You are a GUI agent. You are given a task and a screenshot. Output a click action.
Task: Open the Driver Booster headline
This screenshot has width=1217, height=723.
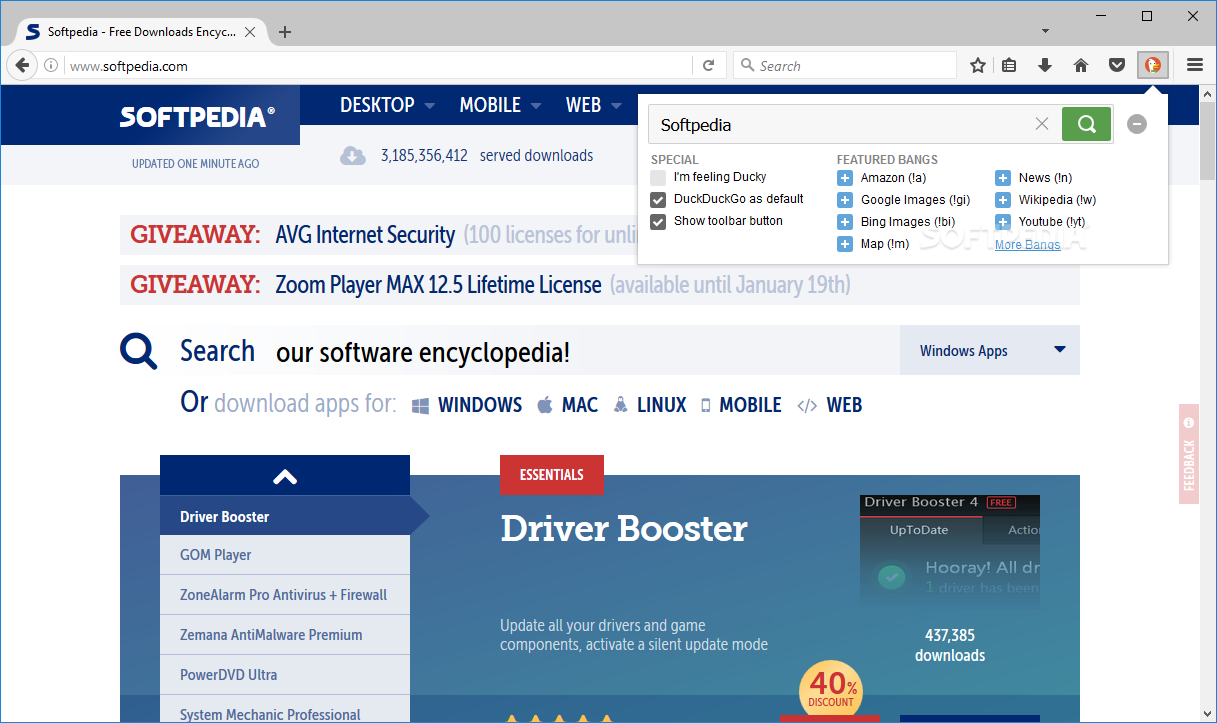(x=624, y=529)
